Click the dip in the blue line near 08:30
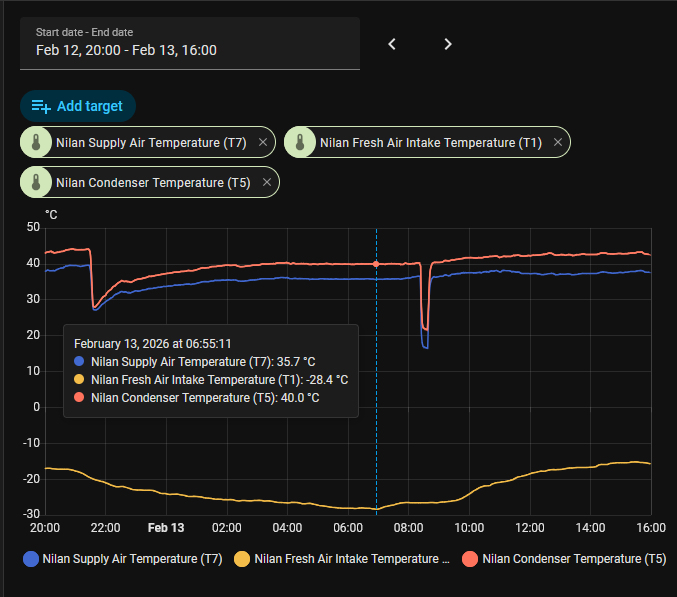677x597 pixels. [425, 344]
